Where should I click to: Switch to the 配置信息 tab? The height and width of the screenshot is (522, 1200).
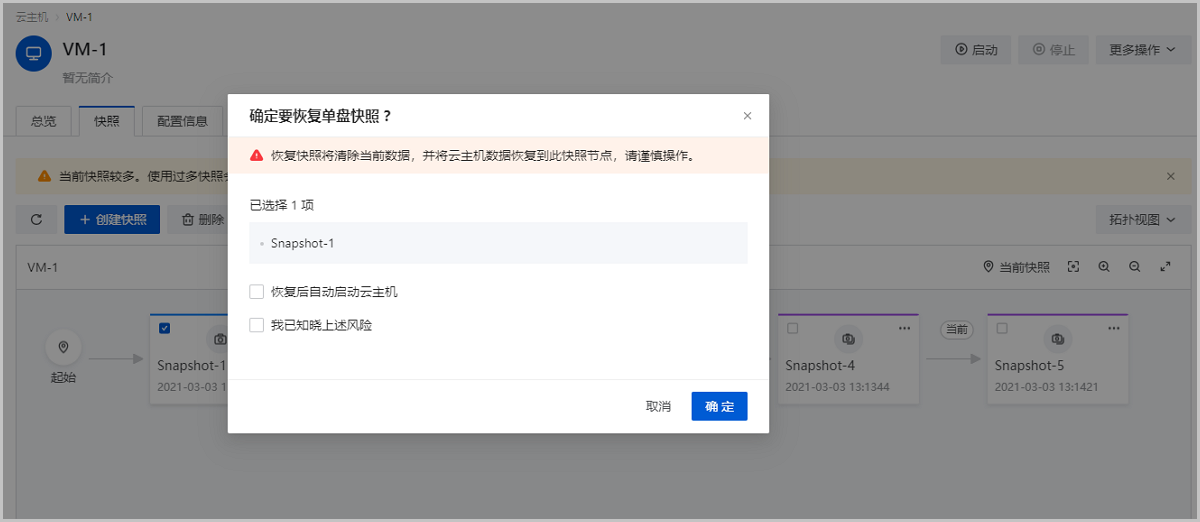(x=182, y=121)
